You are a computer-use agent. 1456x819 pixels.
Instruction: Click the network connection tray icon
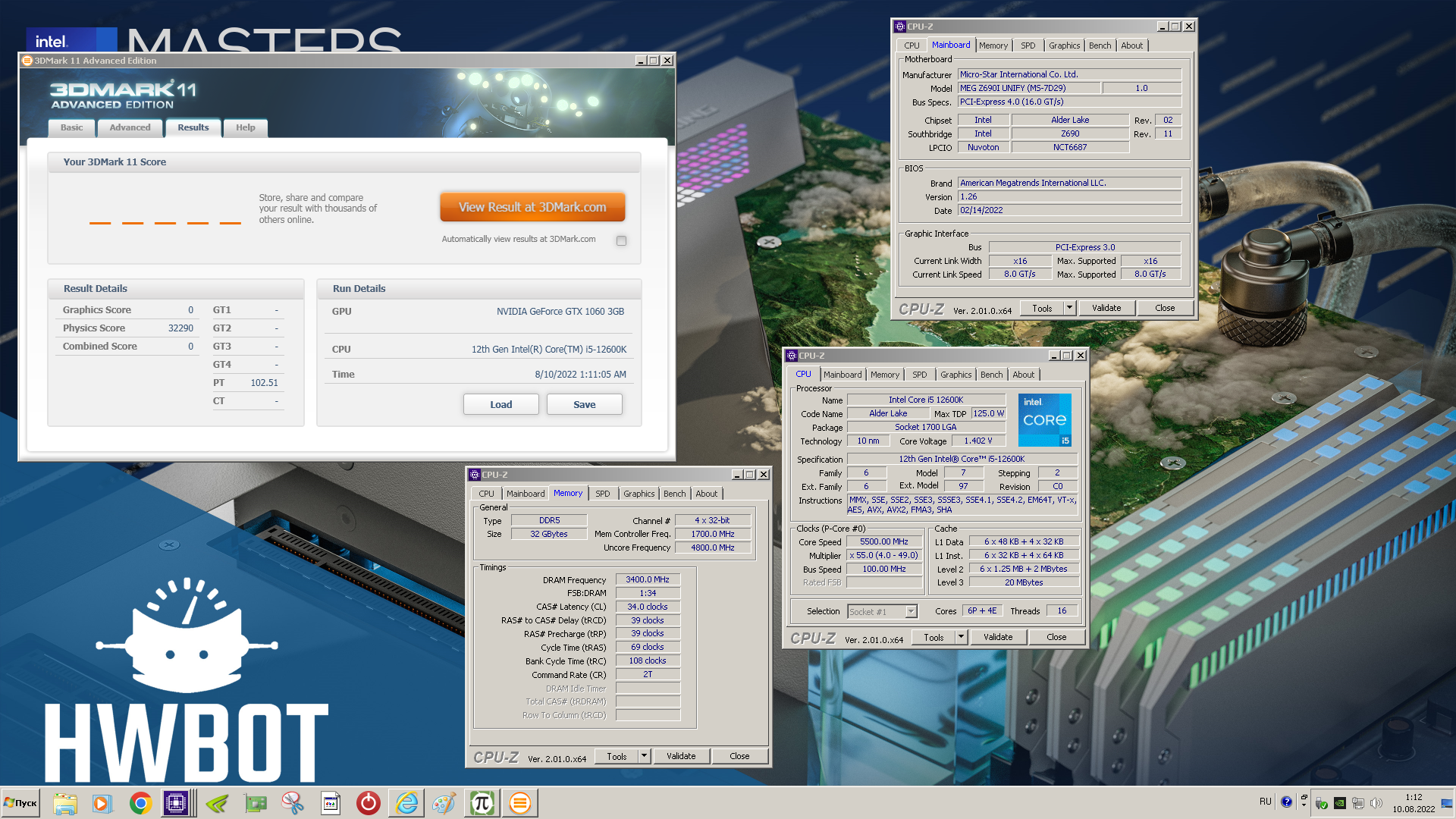click(x=1358, y=803)
